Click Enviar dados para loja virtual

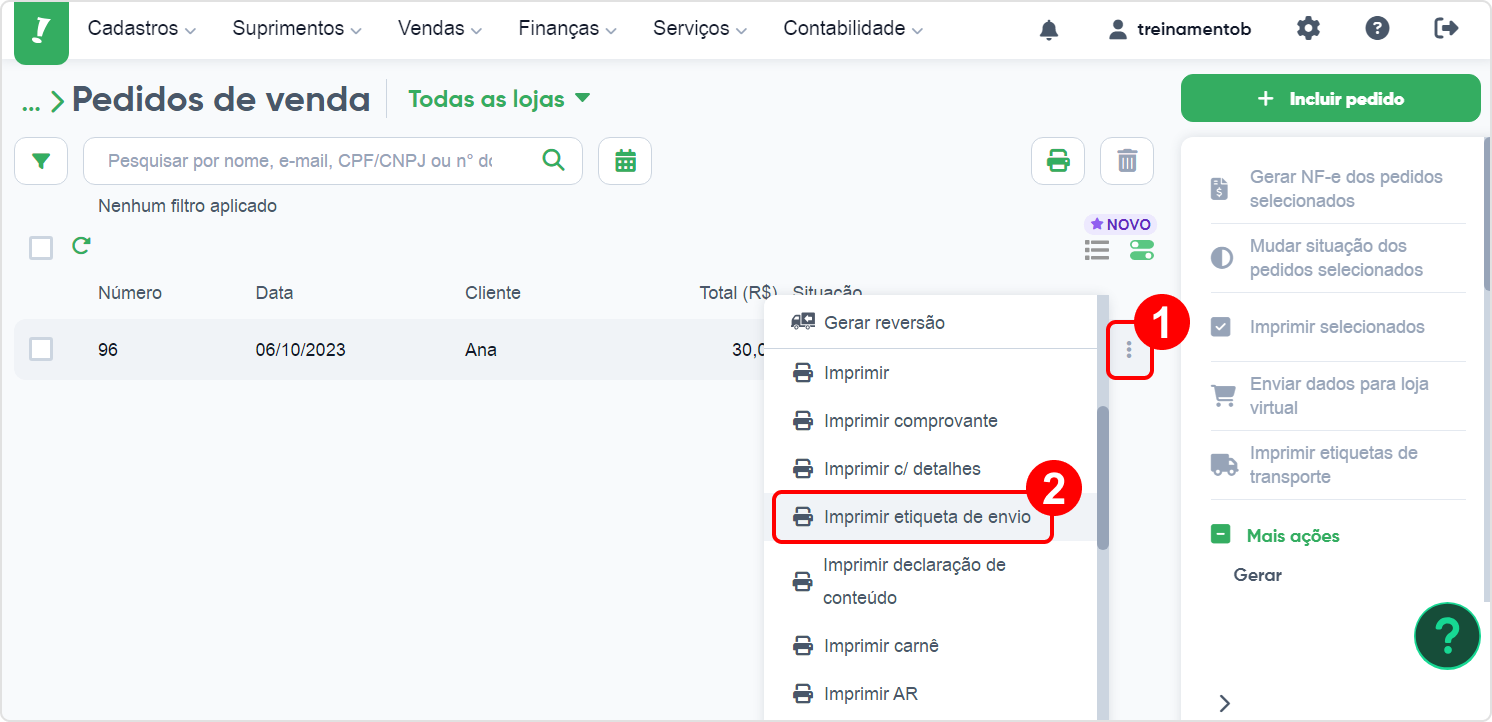1338,396
